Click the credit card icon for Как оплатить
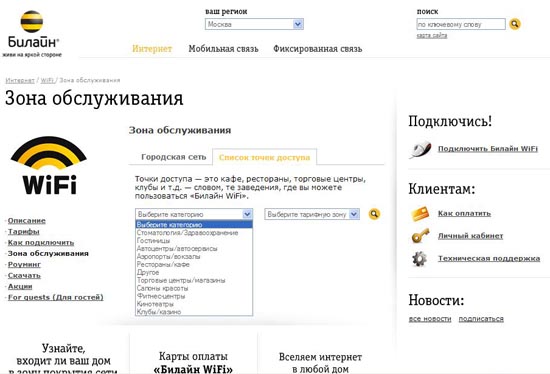550x374 pixels. click(420, 214)
